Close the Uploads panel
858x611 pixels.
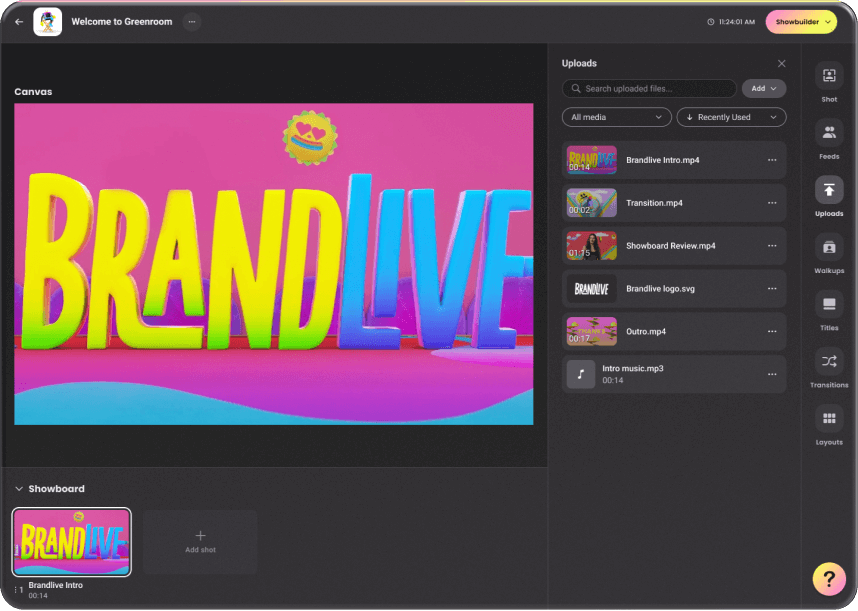781,63
